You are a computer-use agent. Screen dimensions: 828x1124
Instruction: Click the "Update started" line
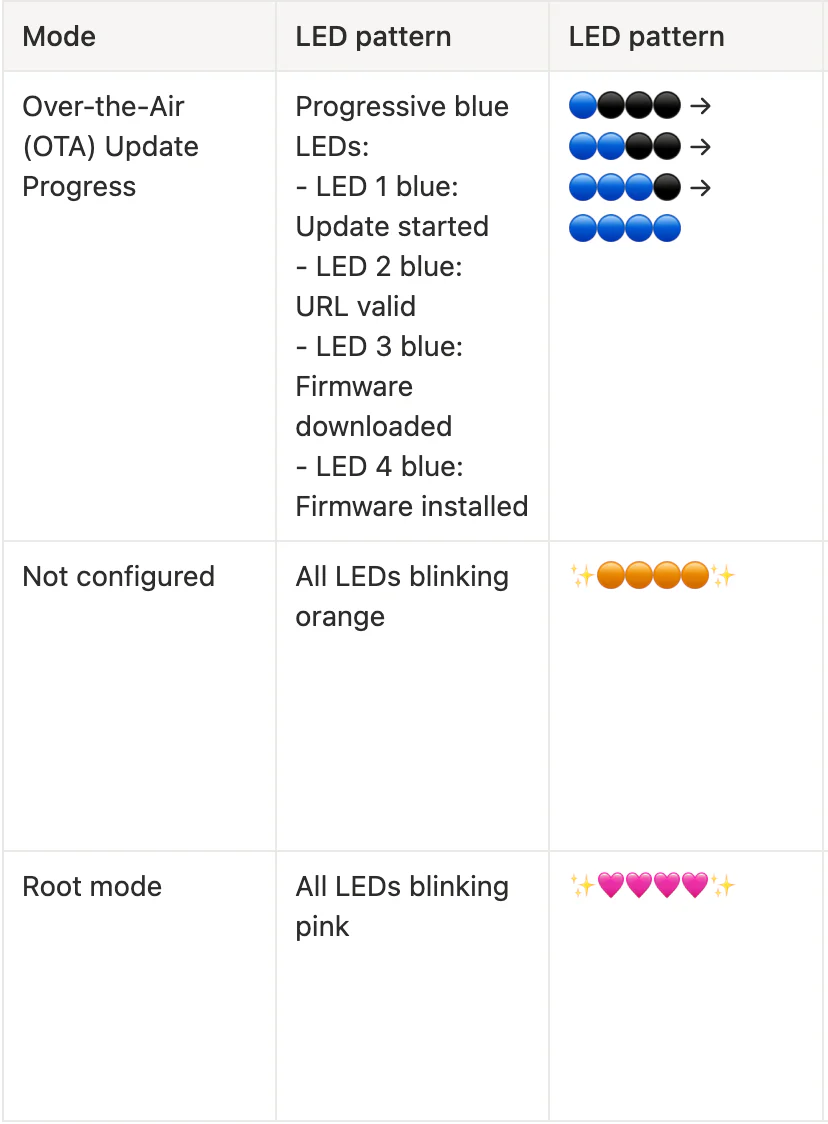392,227
